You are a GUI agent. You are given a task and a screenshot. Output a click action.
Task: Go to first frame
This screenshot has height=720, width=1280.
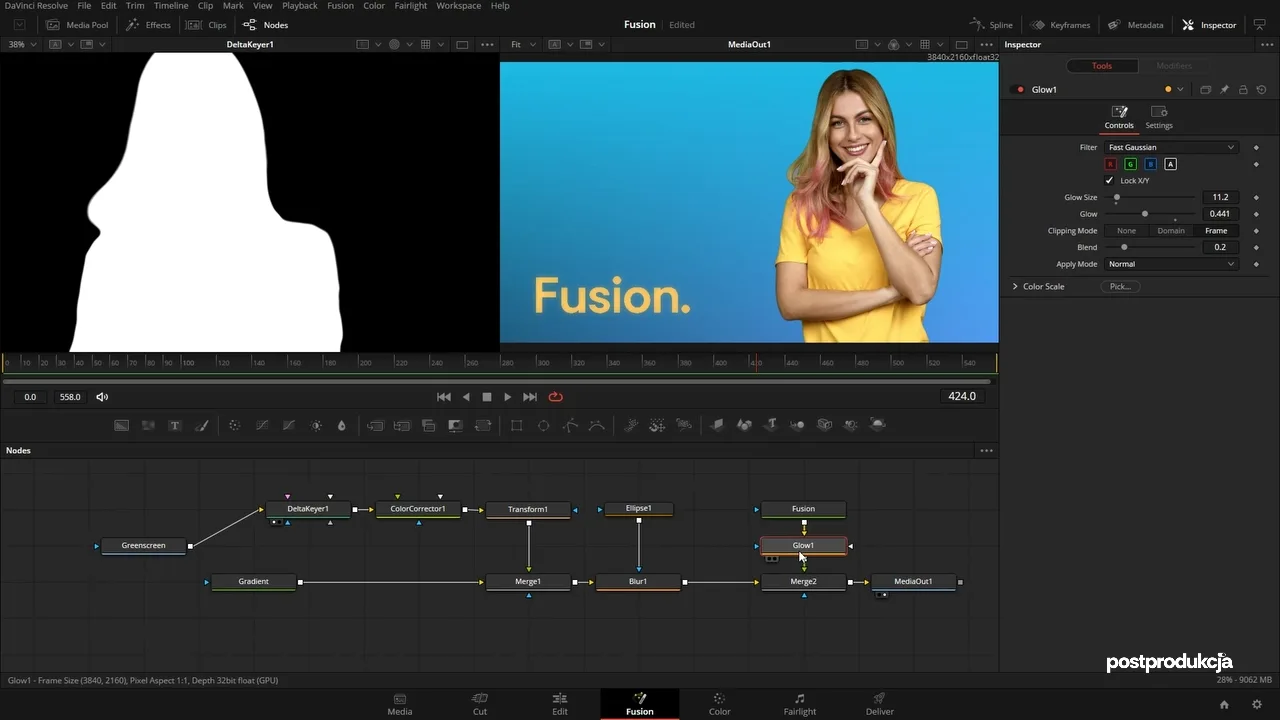pyautogui.click(x=444, y=397)
